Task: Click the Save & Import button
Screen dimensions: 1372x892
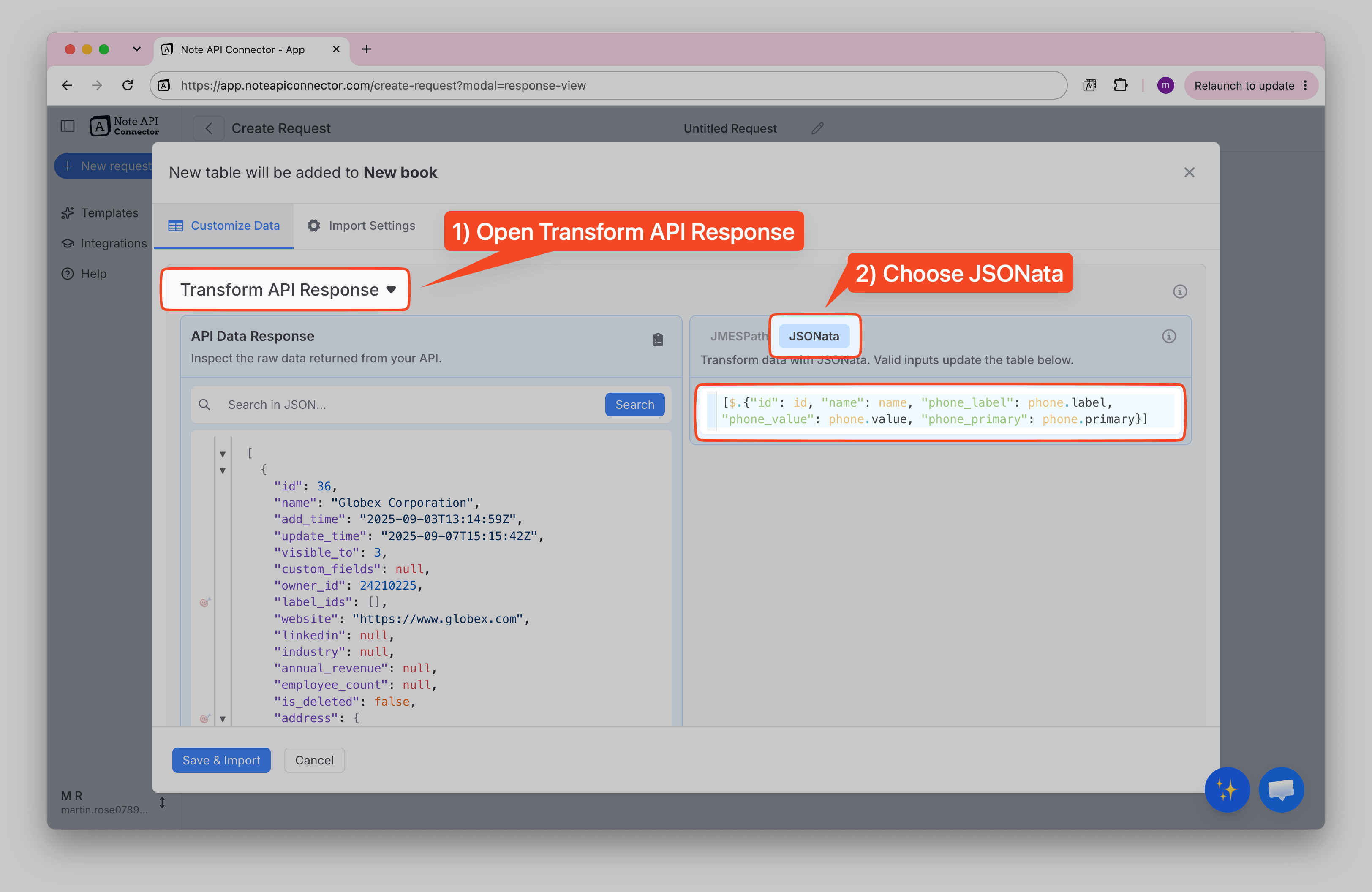Action: (221, 760)
